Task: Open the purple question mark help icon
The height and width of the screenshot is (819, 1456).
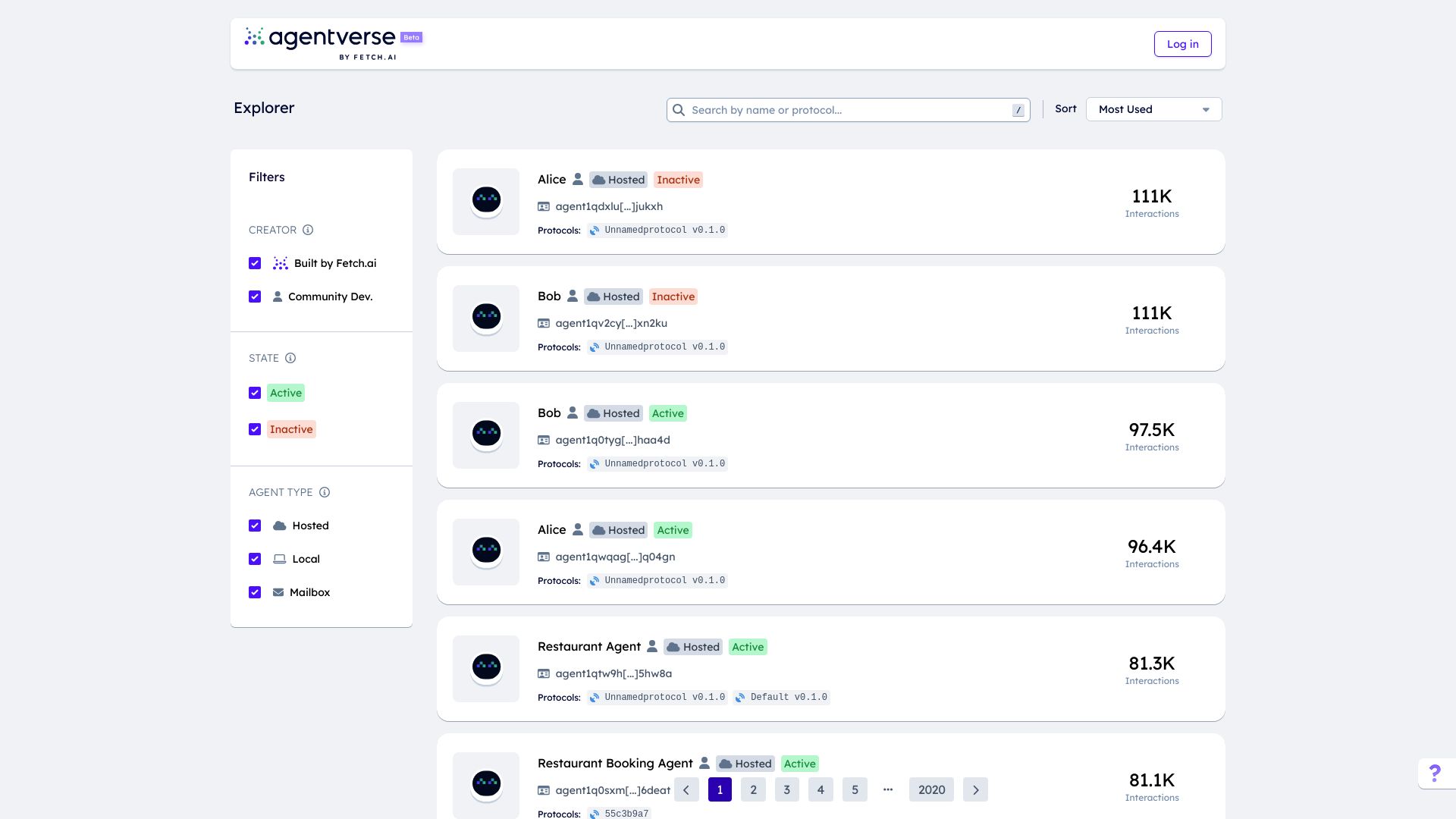Action: tap(1435, 773)
